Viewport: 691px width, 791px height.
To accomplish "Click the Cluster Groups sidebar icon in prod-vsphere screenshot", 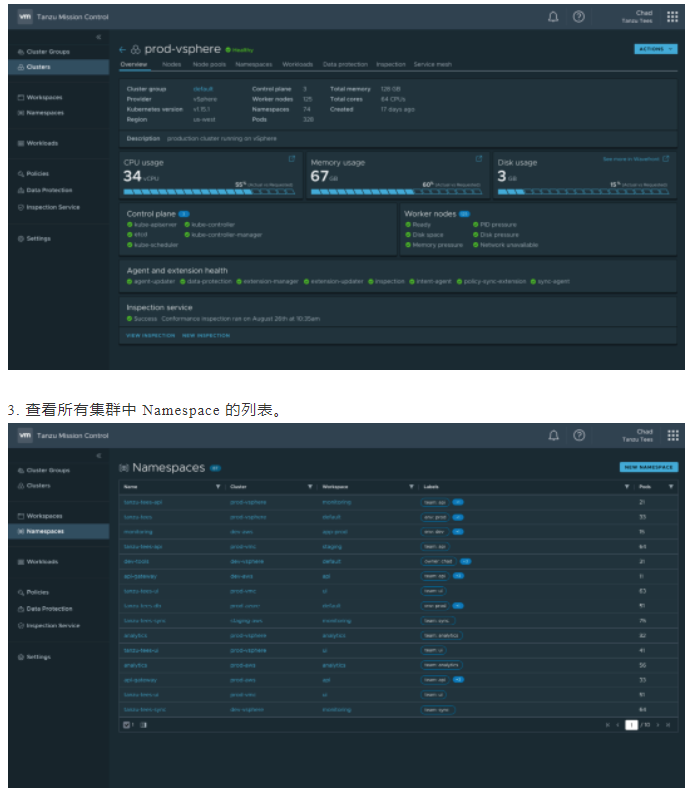I will point(21,52).
